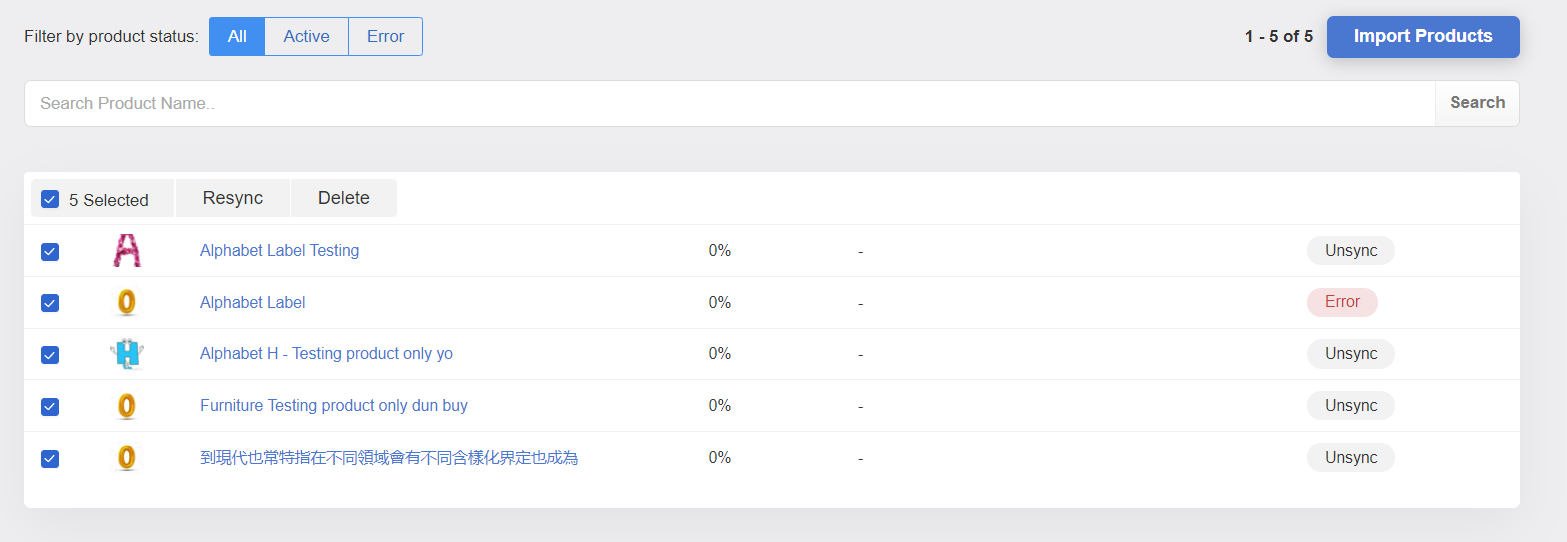Deselect the Furniture Testing row checkbox
1567x542 pixels.
point(50,407)
